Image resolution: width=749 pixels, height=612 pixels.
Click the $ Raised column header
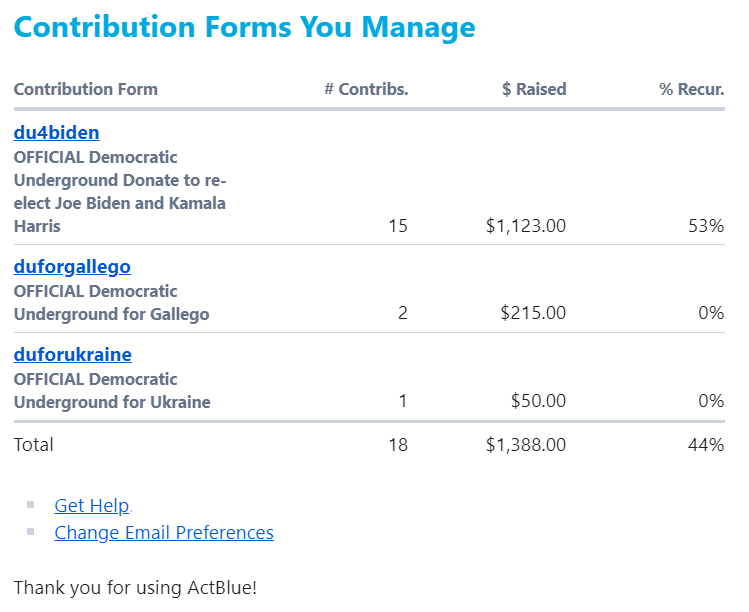click(534, 89)
